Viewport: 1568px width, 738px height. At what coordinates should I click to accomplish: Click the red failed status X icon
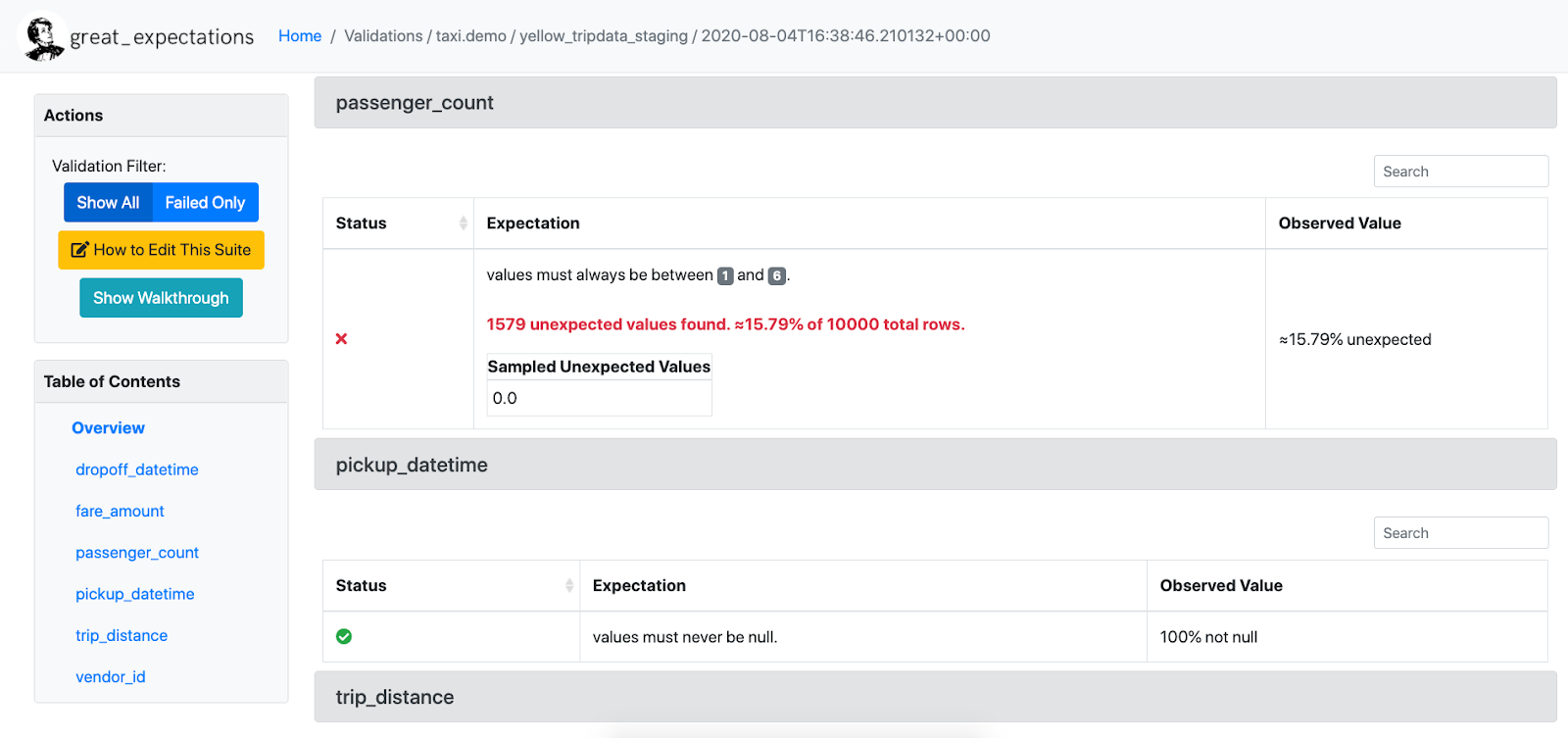[341, 339]
